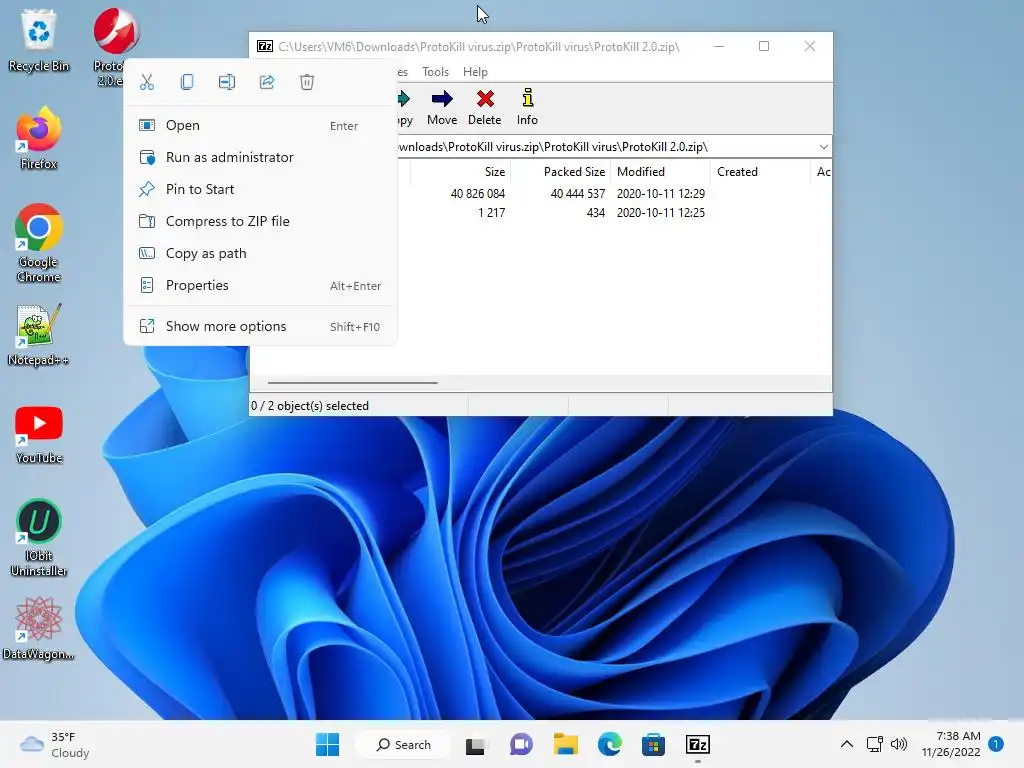Image resolution: width=1024 pixels, height=768 pixels.
Task: Open the Tools menu
Action: click(435, 72)
